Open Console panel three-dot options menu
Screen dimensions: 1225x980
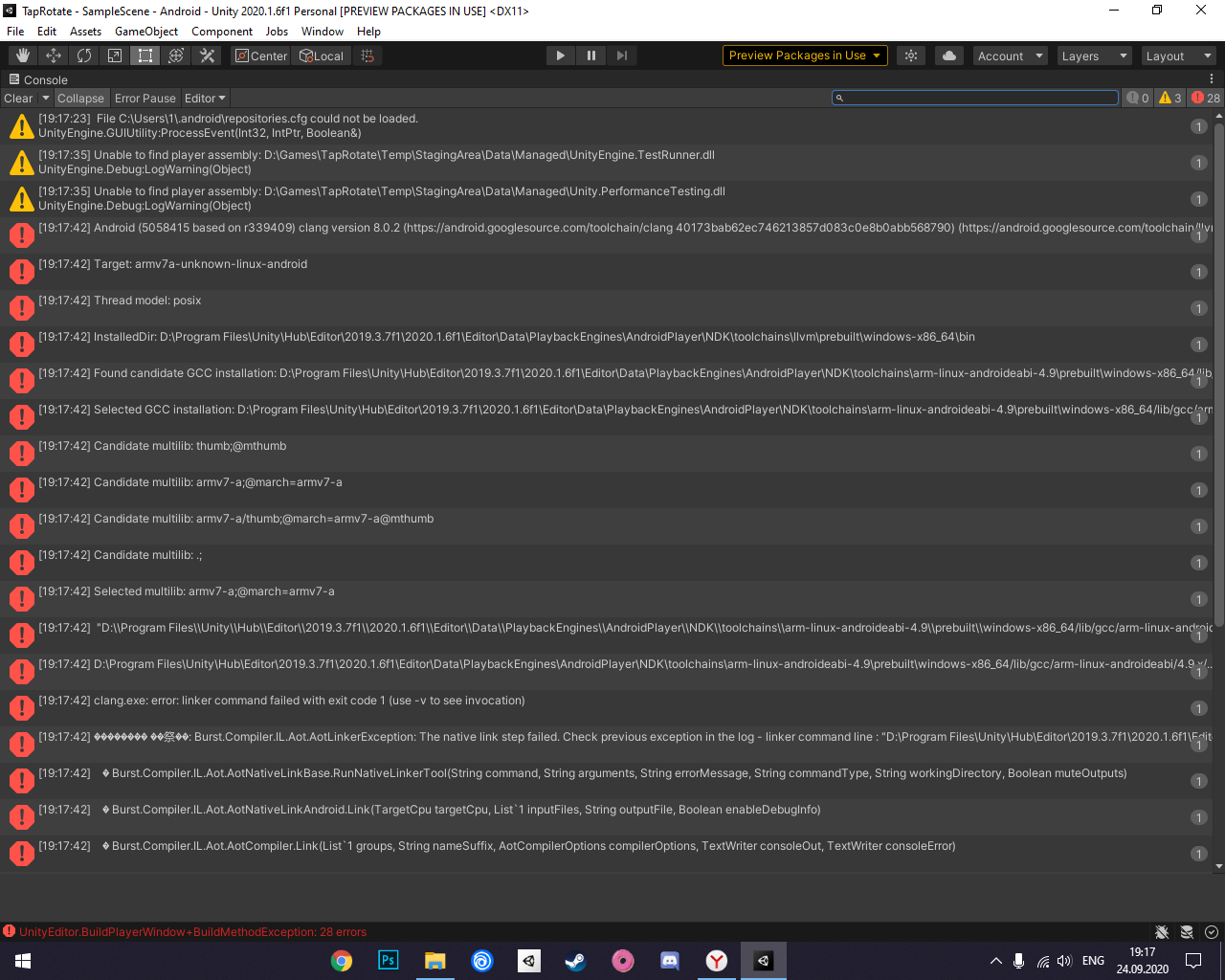tap(1212, 79)
